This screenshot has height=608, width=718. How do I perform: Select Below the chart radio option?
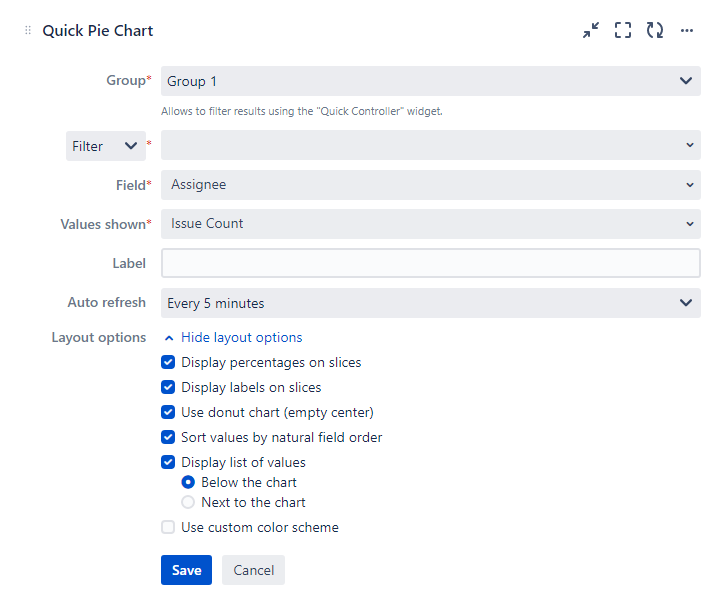point(188,483)
